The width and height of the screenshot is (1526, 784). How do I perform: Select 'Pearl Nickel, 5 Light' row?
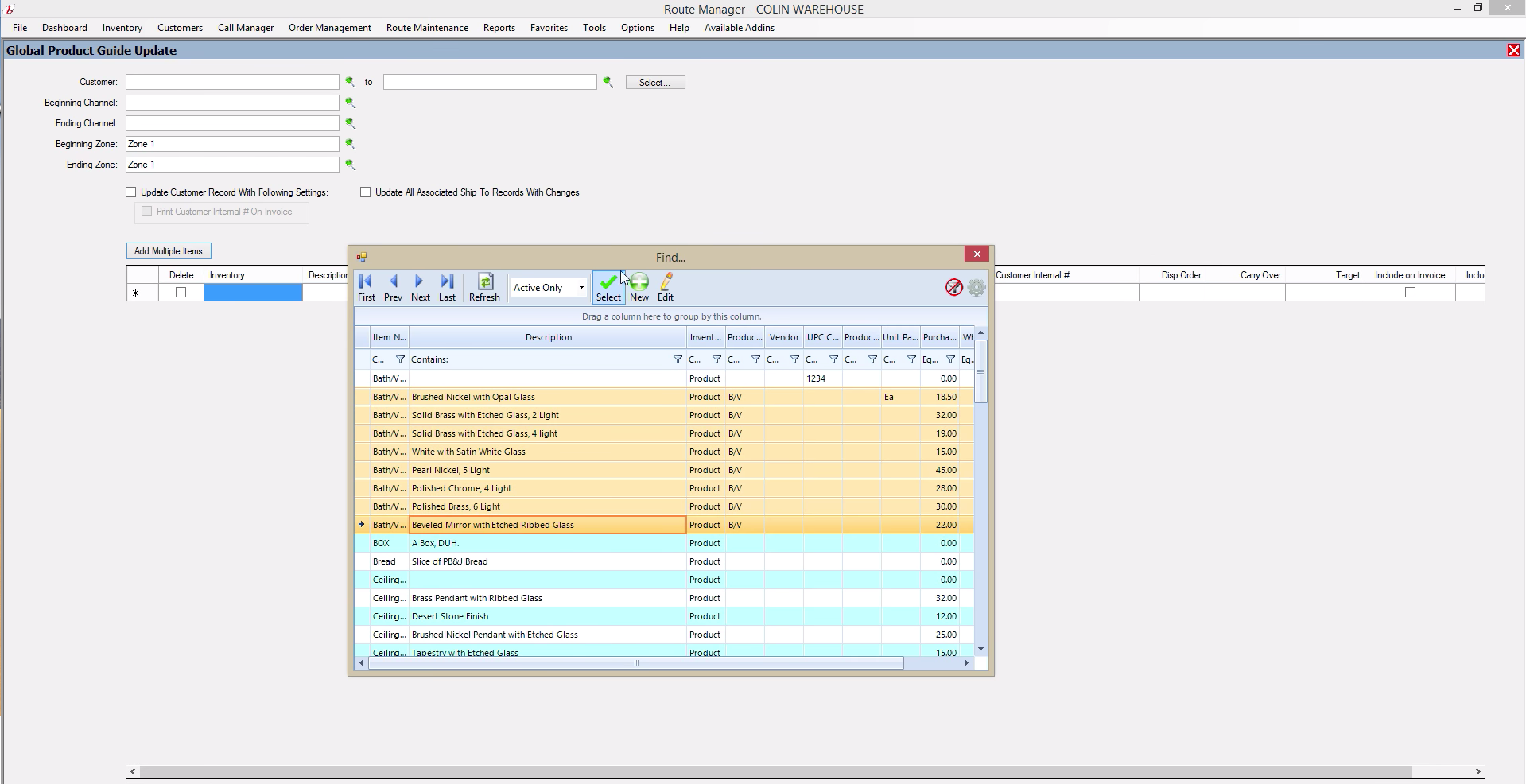664,470
